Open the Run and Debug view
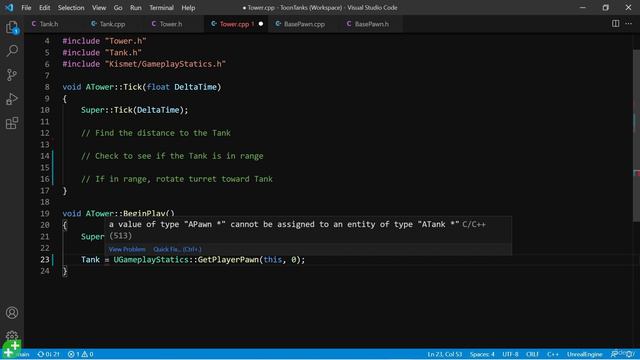The width and height of the screenshot is (640, 360). (x=12, y=99)
